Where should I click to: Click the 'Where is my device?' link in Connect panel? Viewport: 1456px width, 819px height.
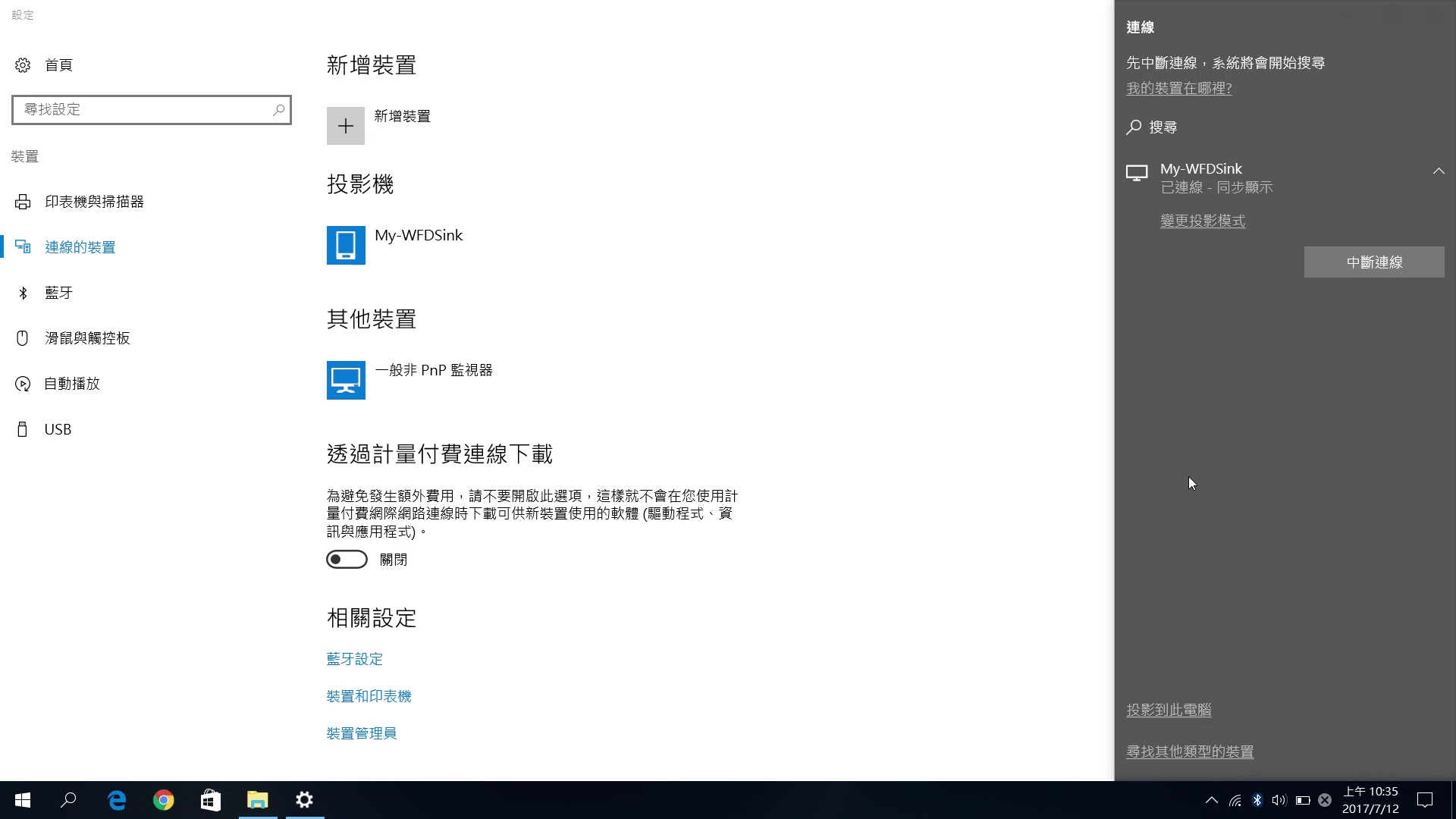[x=1178, y=89]
